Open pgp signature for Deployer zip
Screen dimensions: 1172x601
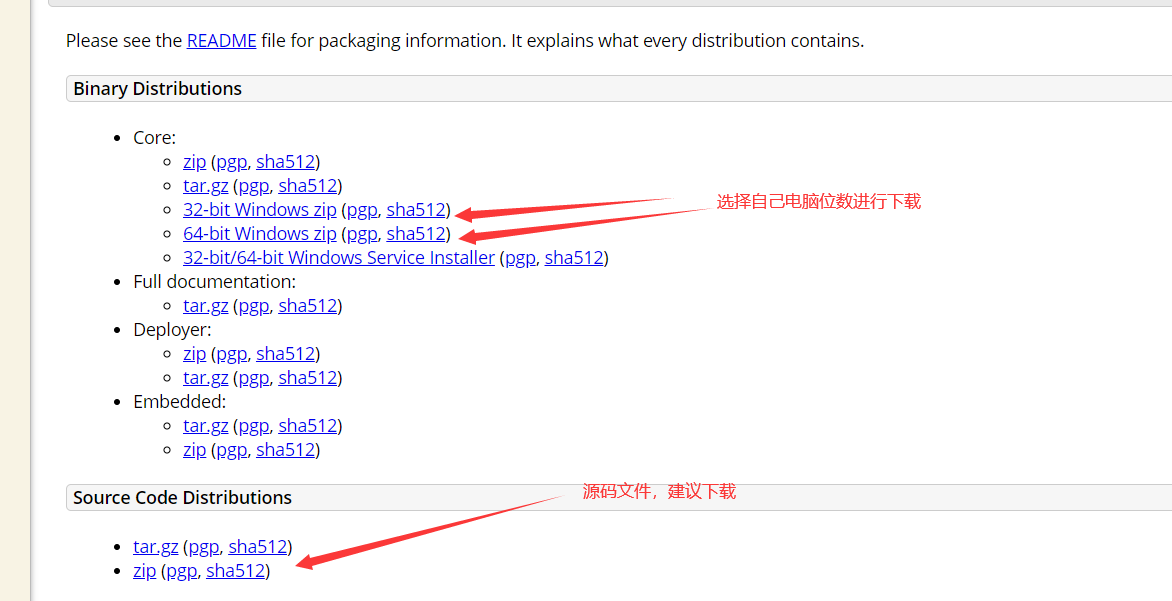pyautogui.click(x=232, y=354)
